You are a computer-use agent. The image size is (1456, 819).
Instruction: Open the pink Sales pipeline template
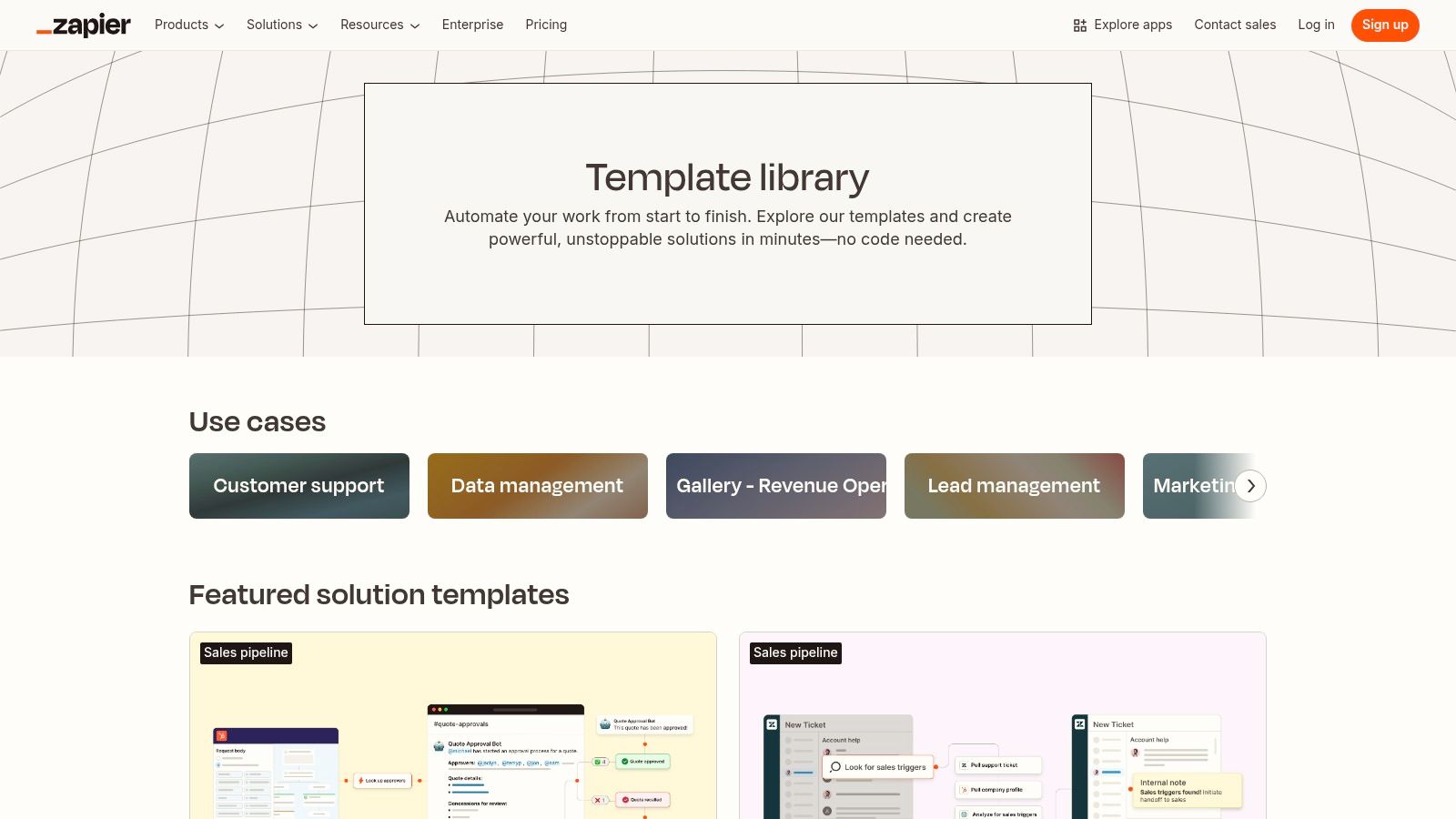(x=1002, y=728)
